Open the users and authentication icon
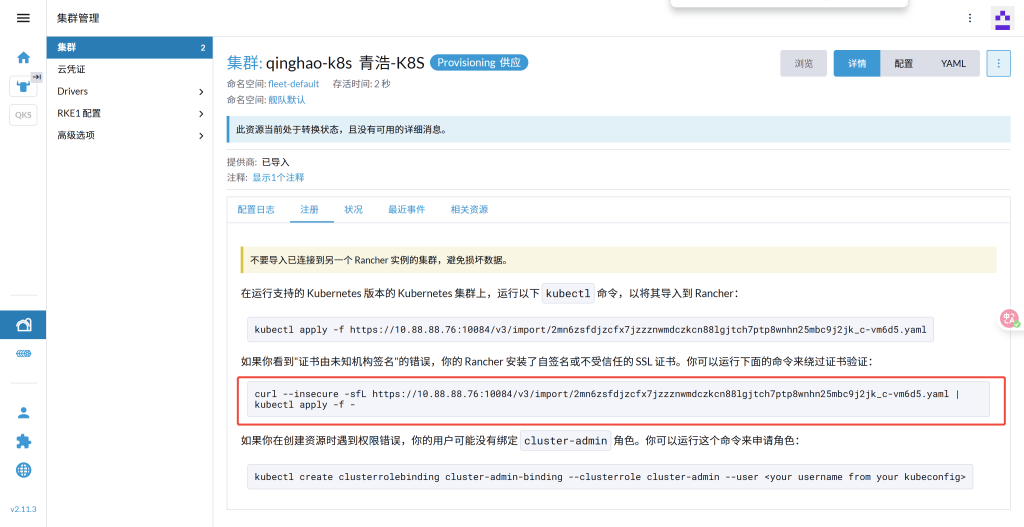Screen dimensions: 1024x527 tap(23, 412)
